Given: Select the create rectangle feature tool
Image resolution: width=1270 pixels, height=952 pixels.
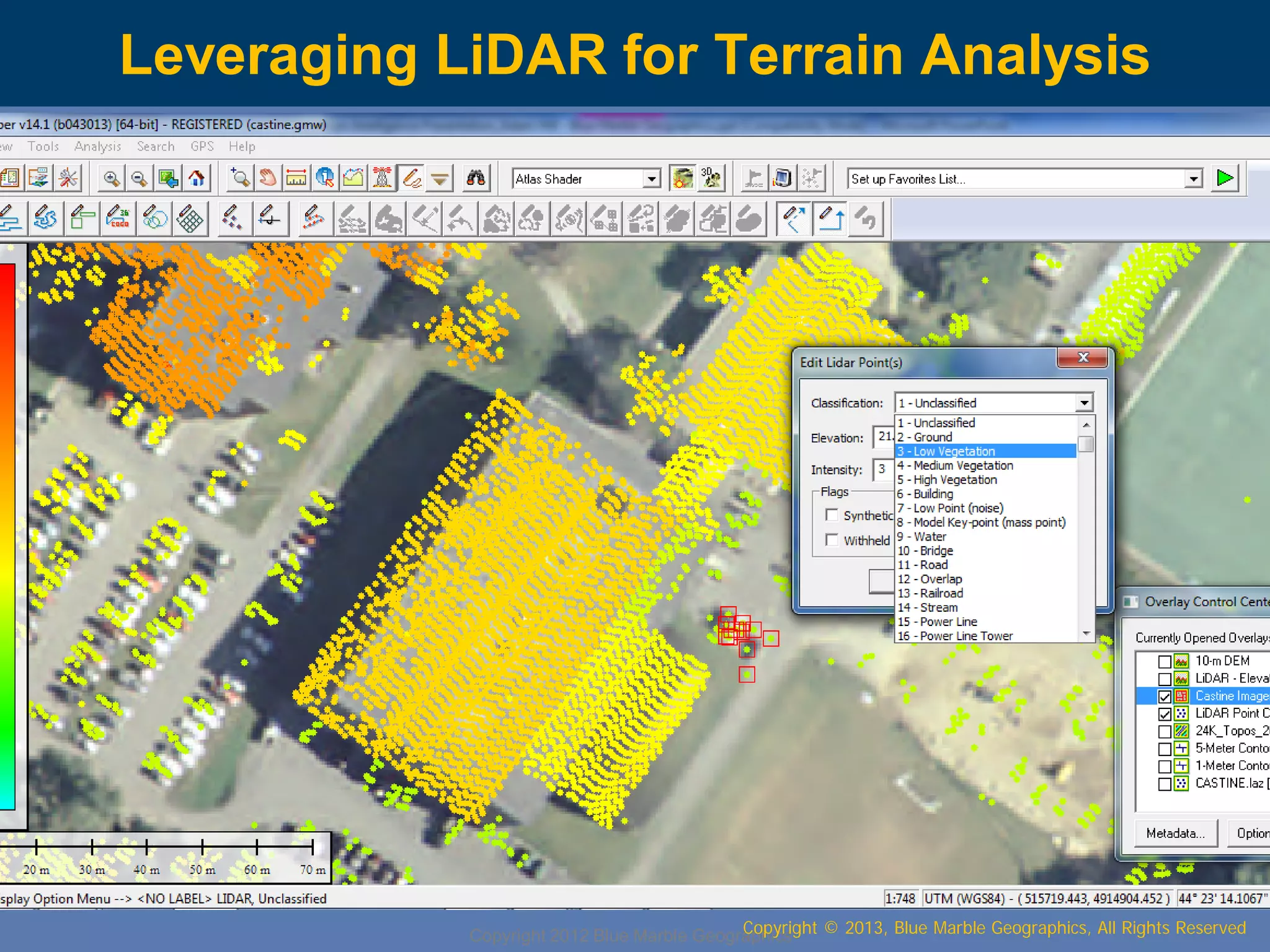Looking at the screenshot, I should [82, 219].
